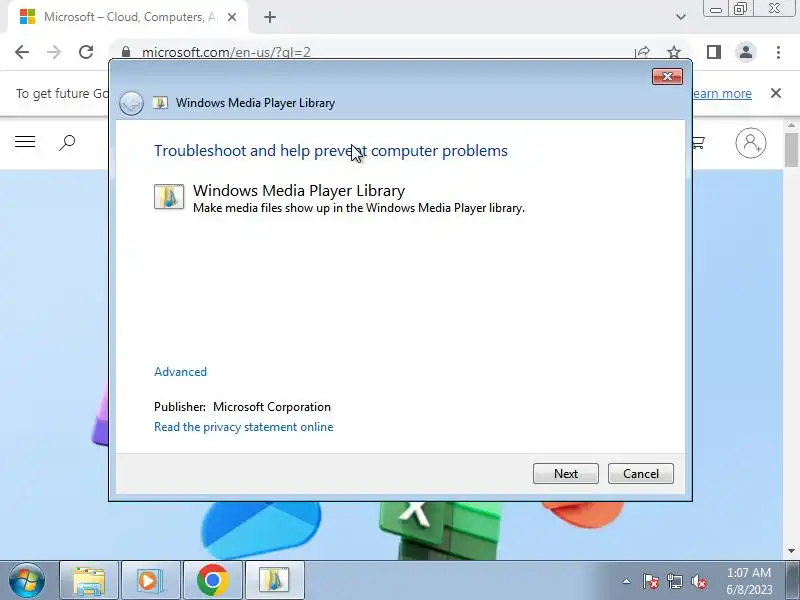Click the page scrollbar up arrow
This screenshot has width=800, height=600.
[x=791, y=125]
